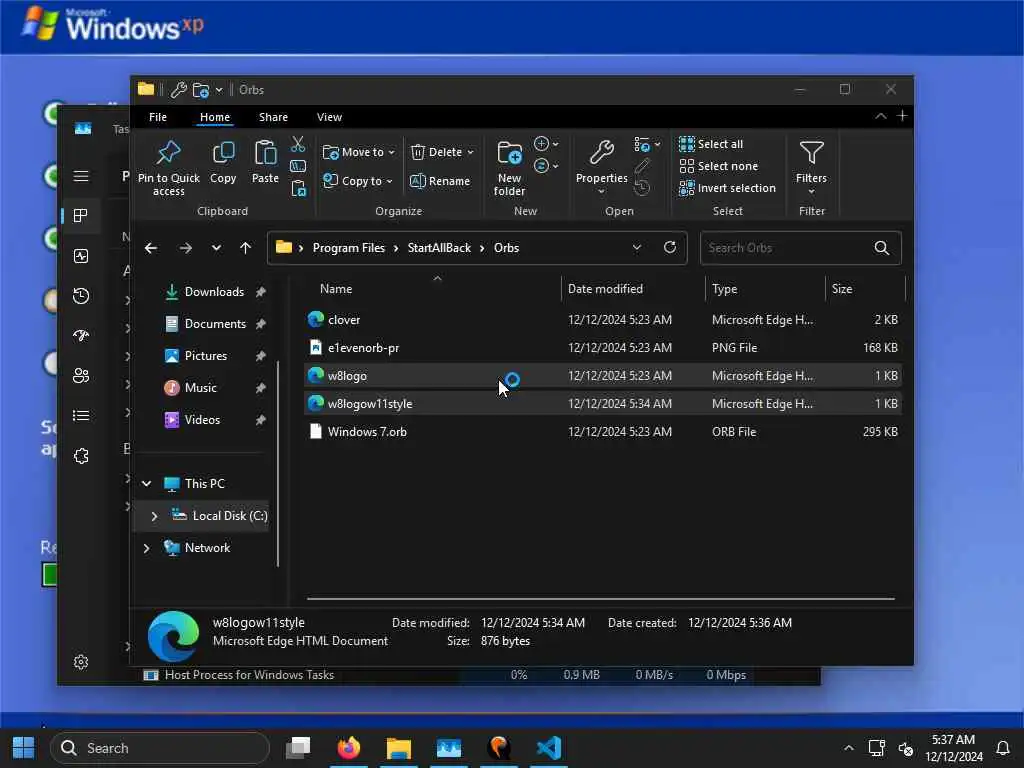Open the File menu
This screenshot has height=768, width=1024.
point(158,117)
